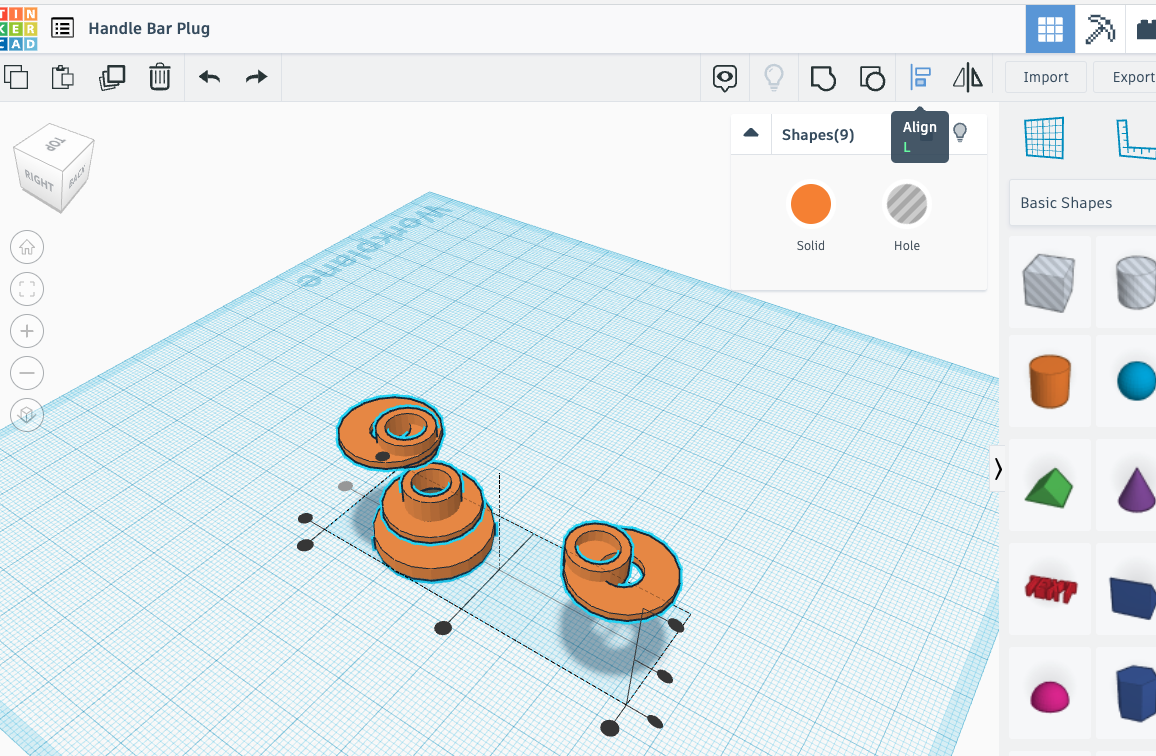
Task: Select the Cylinder hole shape
Action: click(1135, 282)
